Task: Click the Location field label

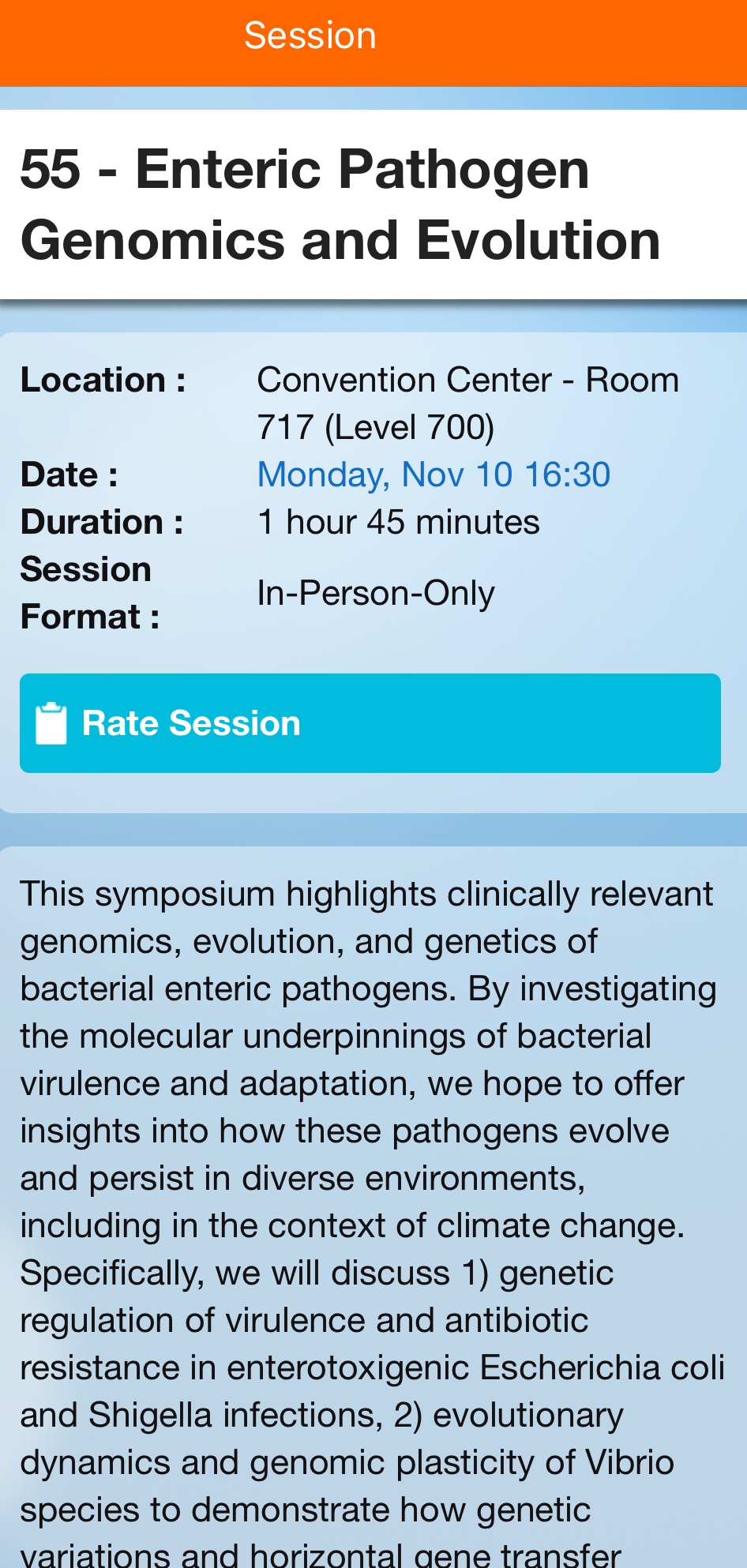Action: (103, 381)
